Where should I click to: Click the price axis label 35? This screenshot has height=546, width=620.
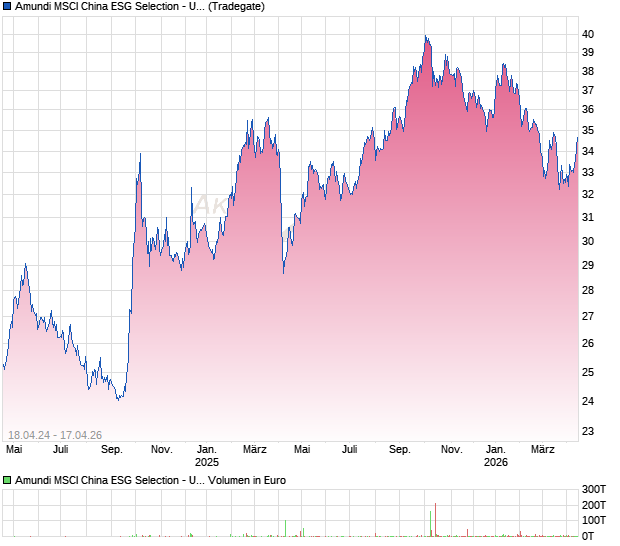pos(588,130)
